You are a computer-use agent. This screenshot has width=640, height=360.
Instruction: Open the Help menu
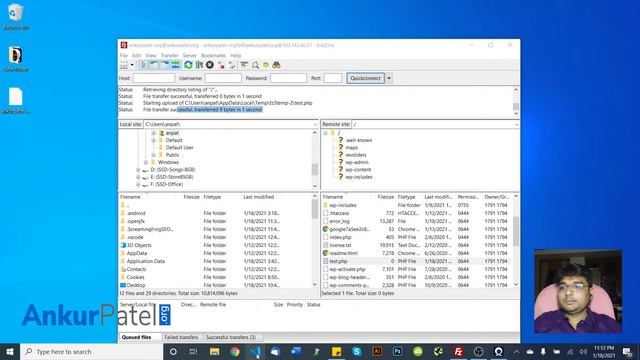(x=236, y=55)
